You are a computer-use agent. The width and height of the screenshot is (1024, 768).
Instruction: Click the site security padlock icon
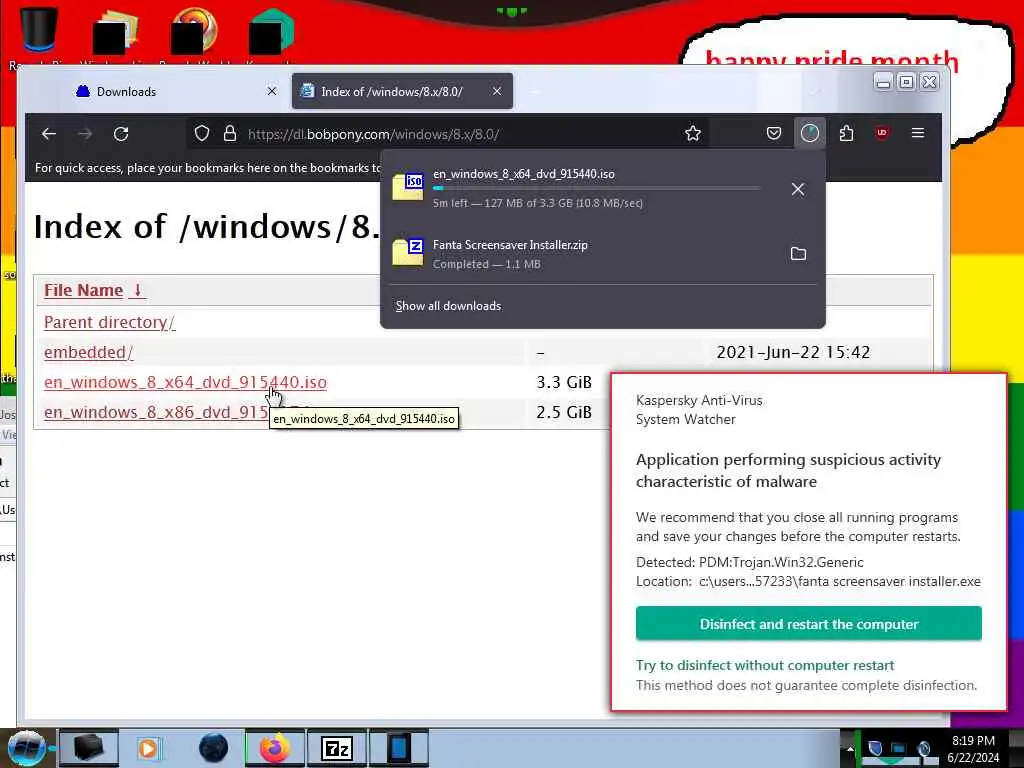click(x=229, y=134)
